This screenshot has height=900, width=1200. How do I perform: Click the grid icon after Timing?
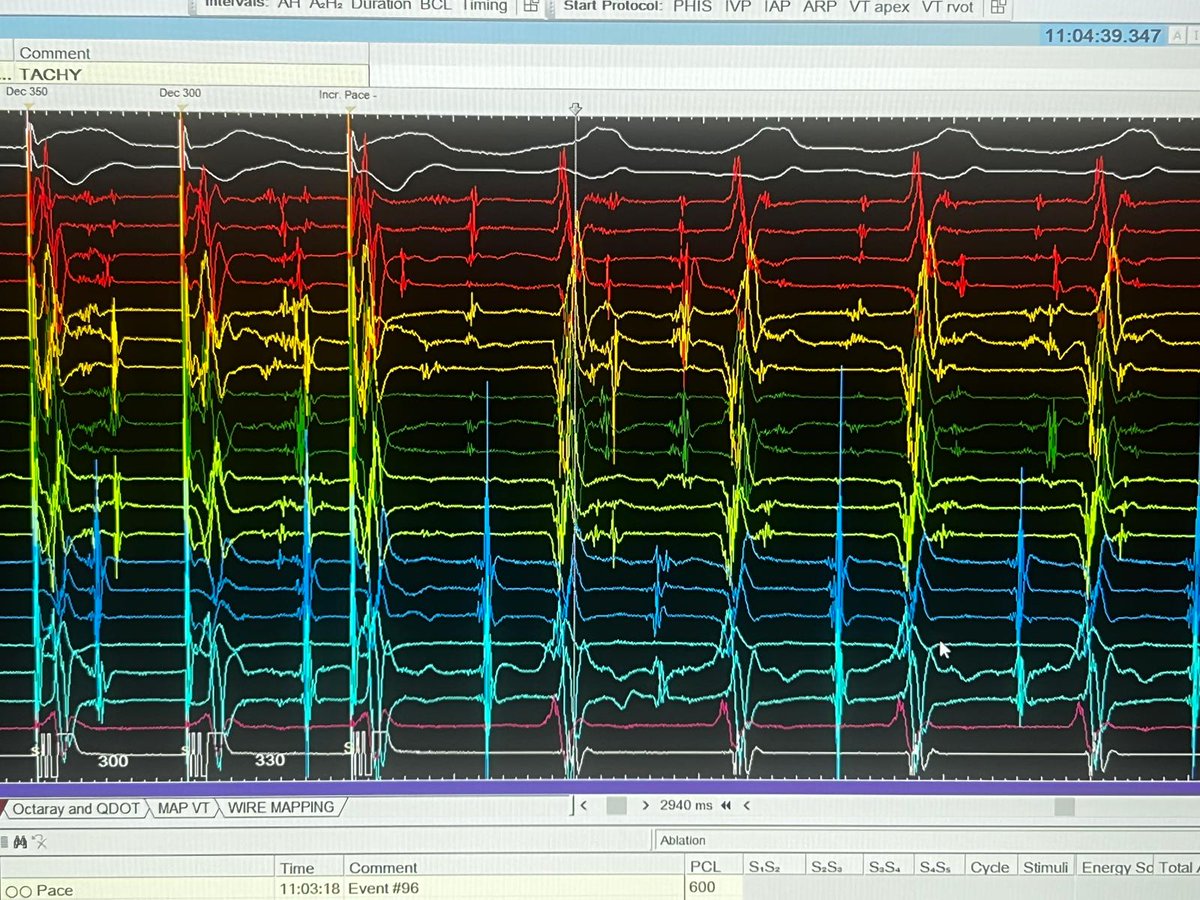pyautogui.click(x=531, y=6)
